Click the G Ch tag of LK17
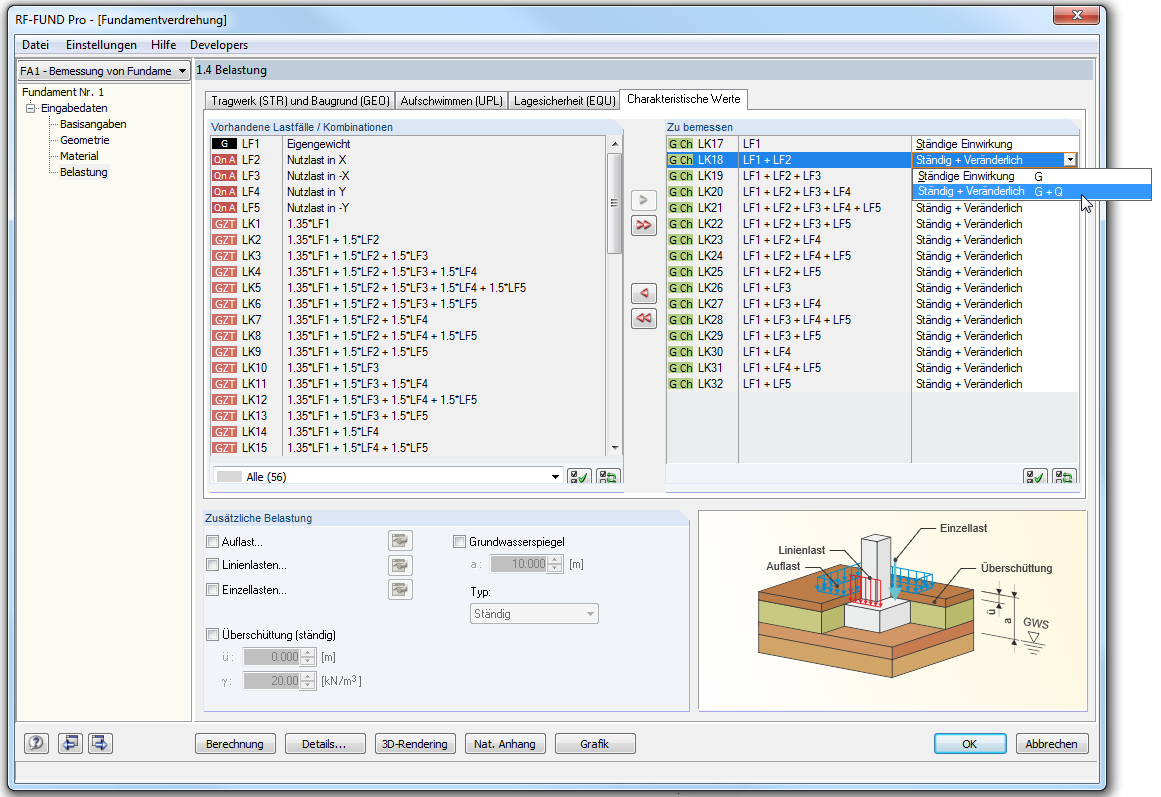Screen dimensions: 1161x797 point(680,144)
